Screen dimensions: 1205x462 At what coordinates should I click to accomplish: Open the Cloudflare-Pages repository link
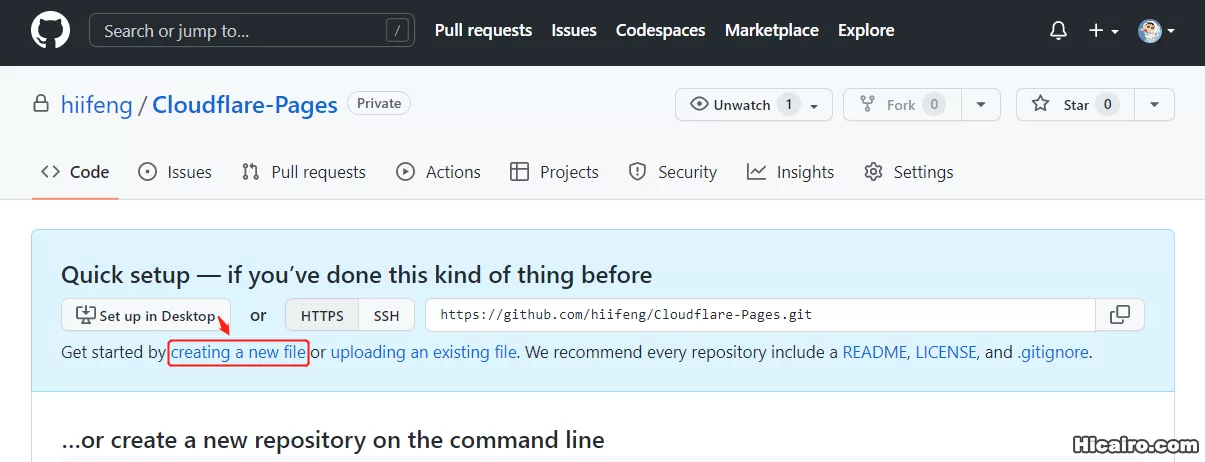(x=245, y=105)
